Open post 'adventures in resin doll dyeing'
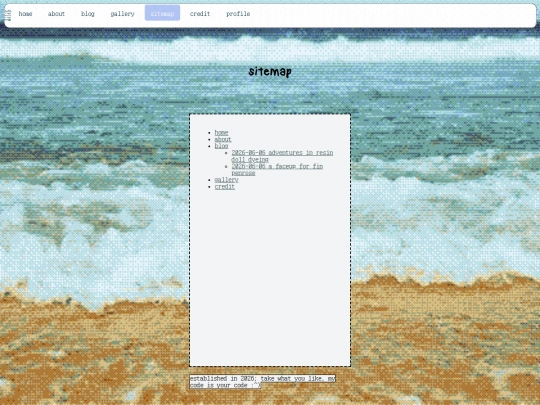The image size is (540, 405). pyautogui.click(x=282, y=156)
